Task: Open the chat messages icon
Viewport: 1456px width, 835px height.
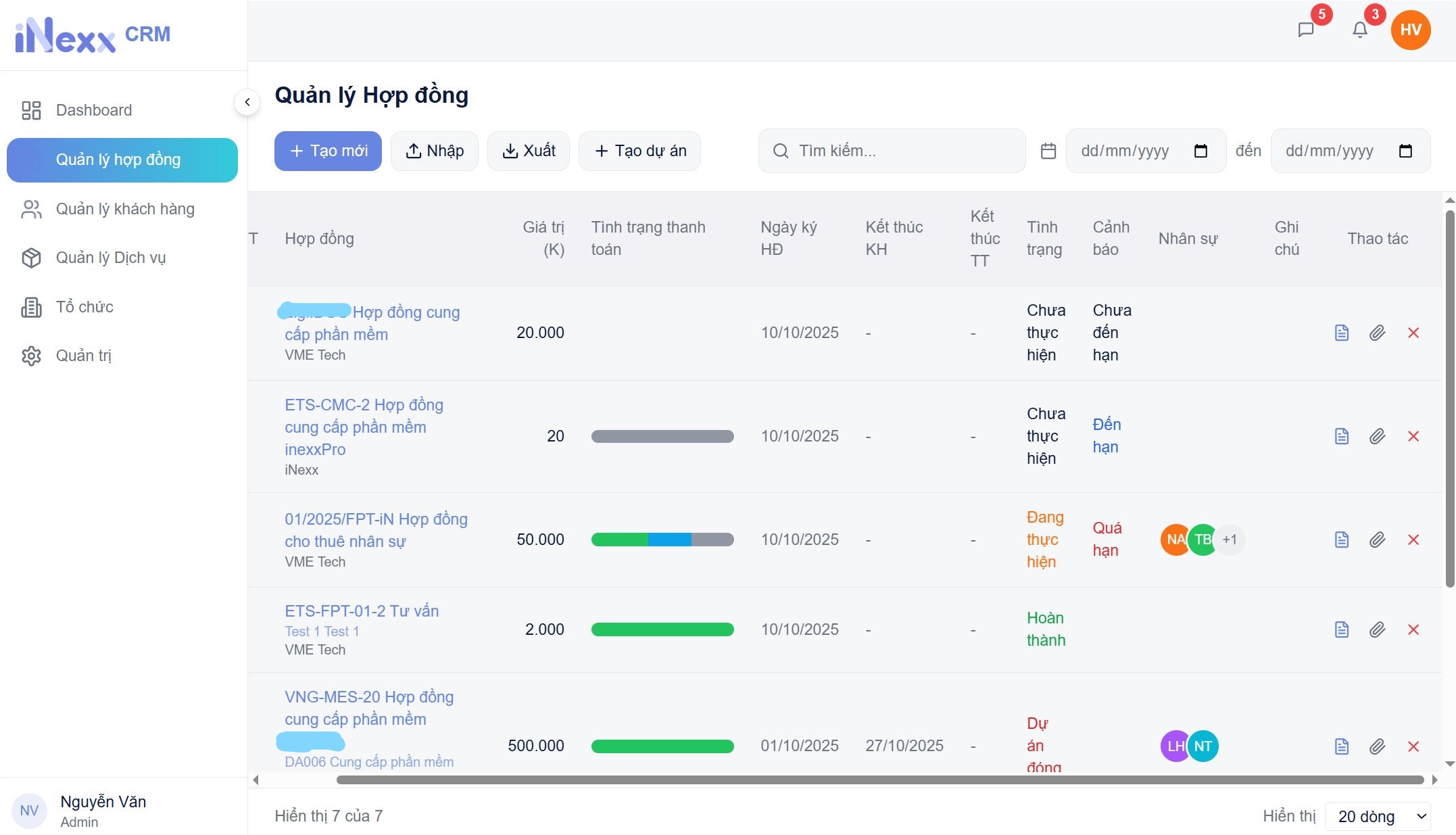Action: (x=1306, y=30)
